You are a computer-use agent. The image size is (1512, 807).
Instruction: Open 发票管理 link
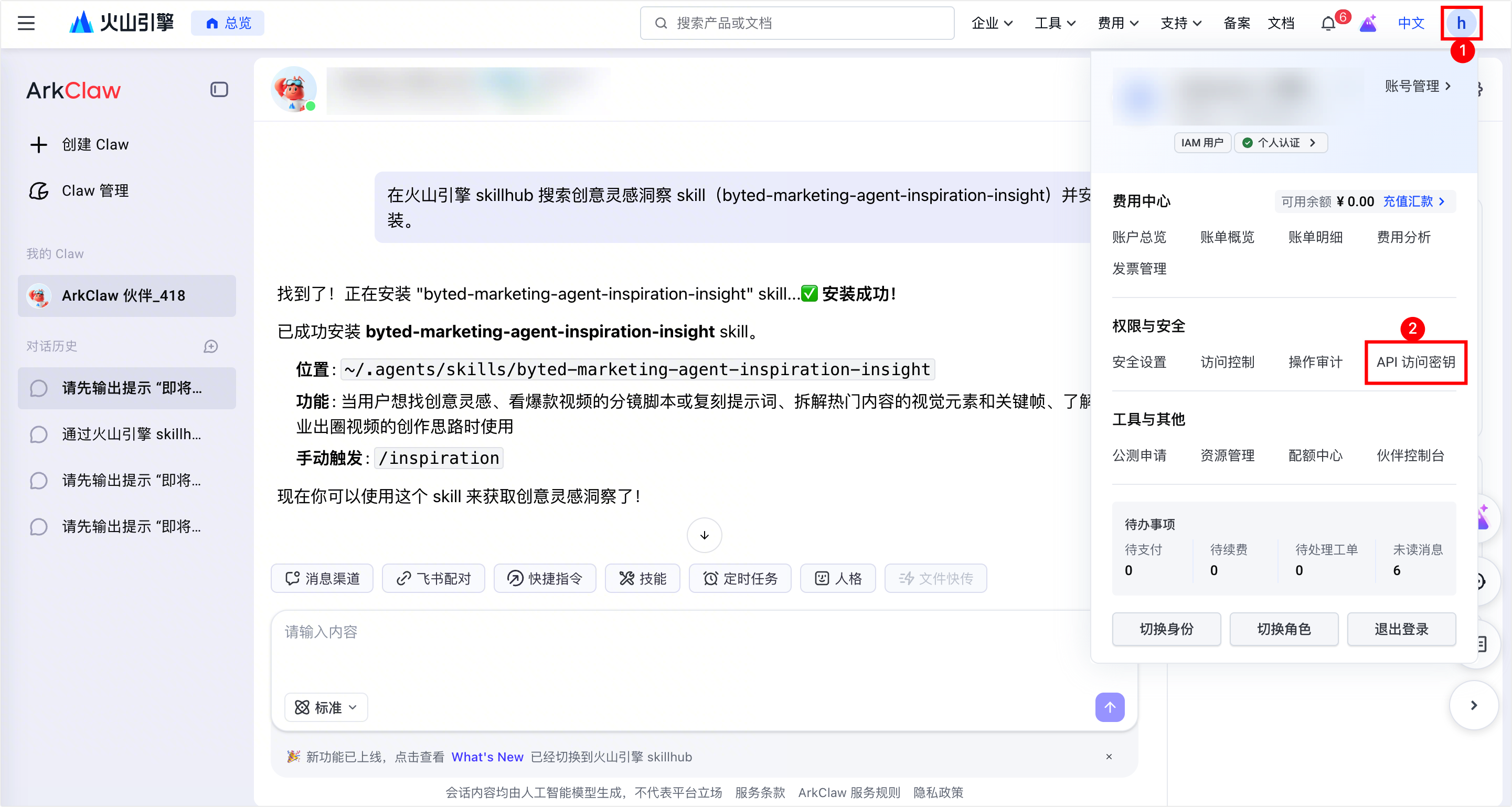click(1138, 269)
